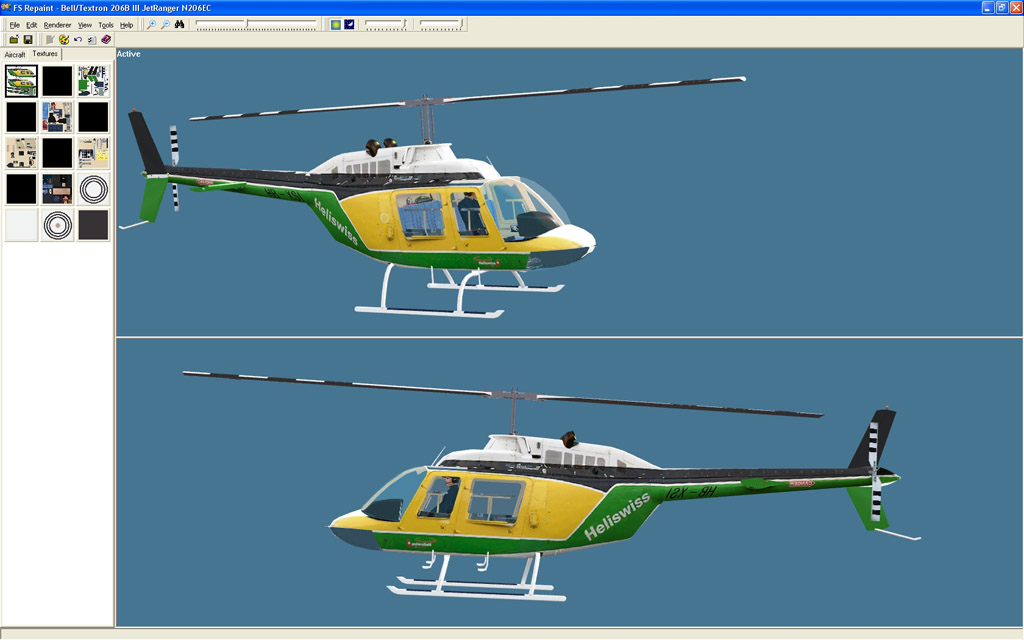Click the undo arrow icon
Image resolution: width=1024 pixels, height=640 pixels.
(x=78, y=40)
